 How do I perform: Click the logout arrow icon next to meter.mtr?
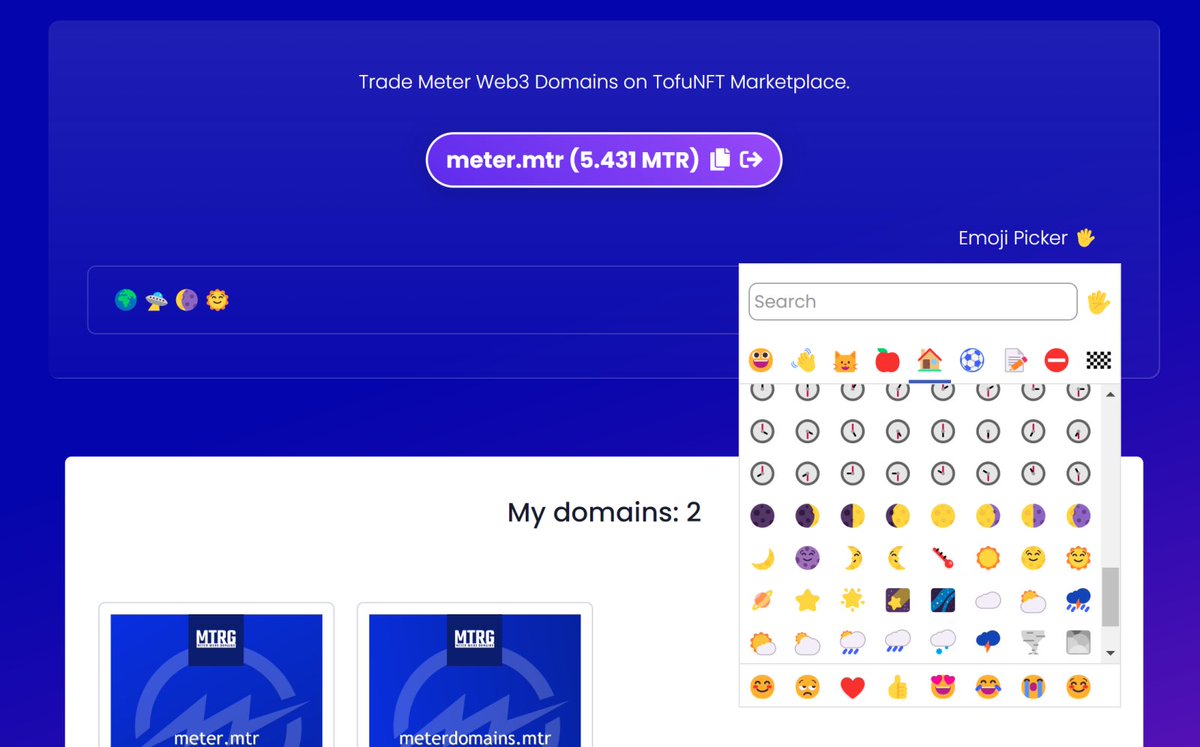pyautogui.click(x=751, y=160)
